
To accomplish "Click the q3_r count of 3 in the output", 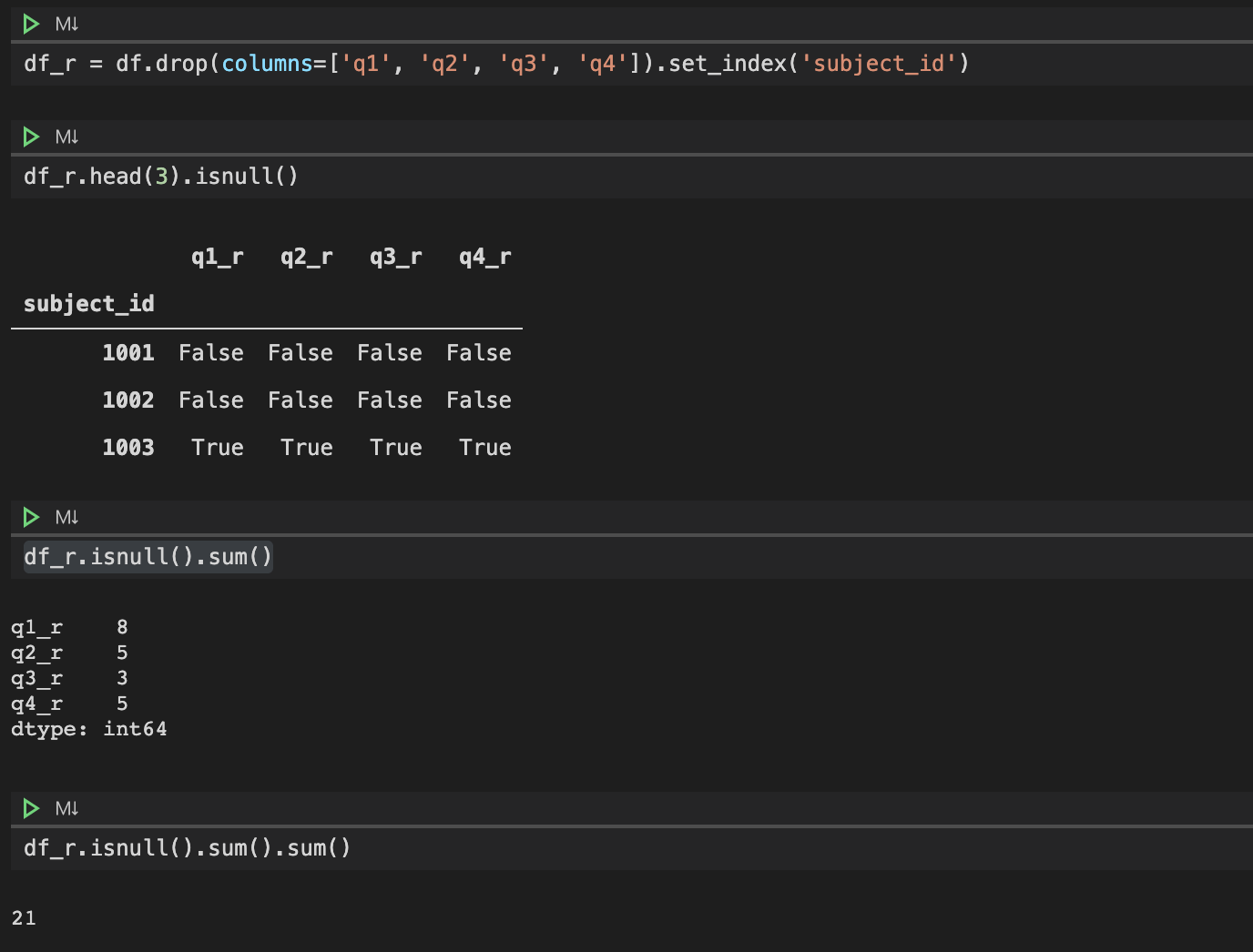I will pos(121,677).
